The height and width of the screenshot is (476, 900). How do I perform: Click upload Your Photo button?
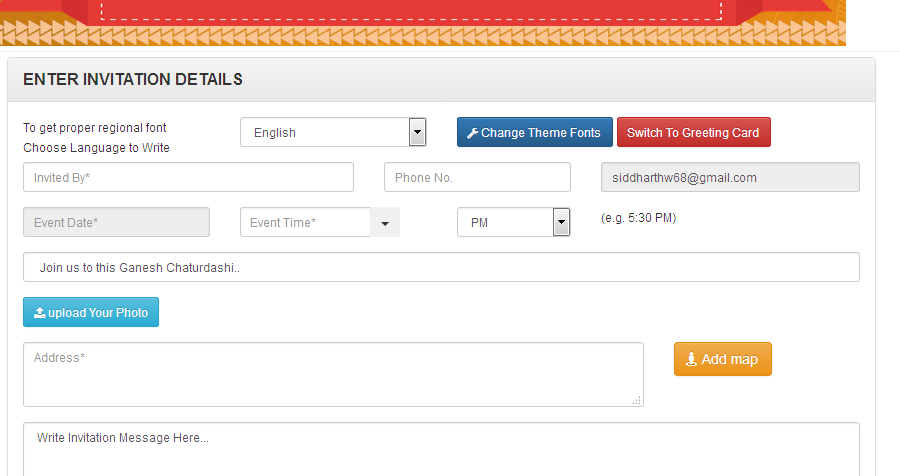(x=91, y=312)
